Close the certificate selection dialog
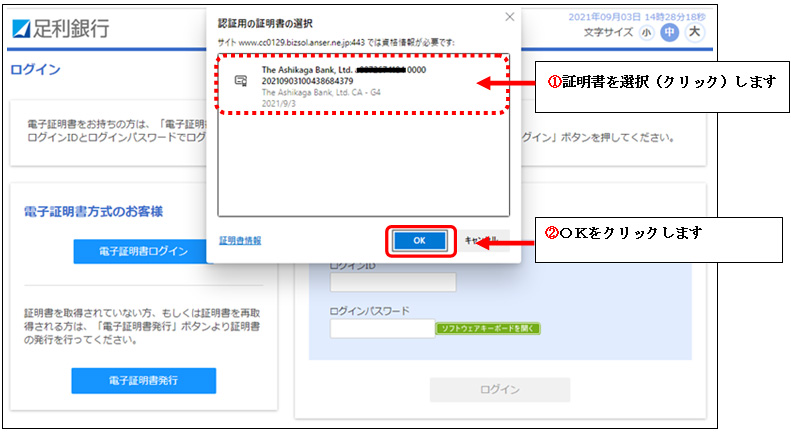 pyautogui.click(x=510, y=17)
